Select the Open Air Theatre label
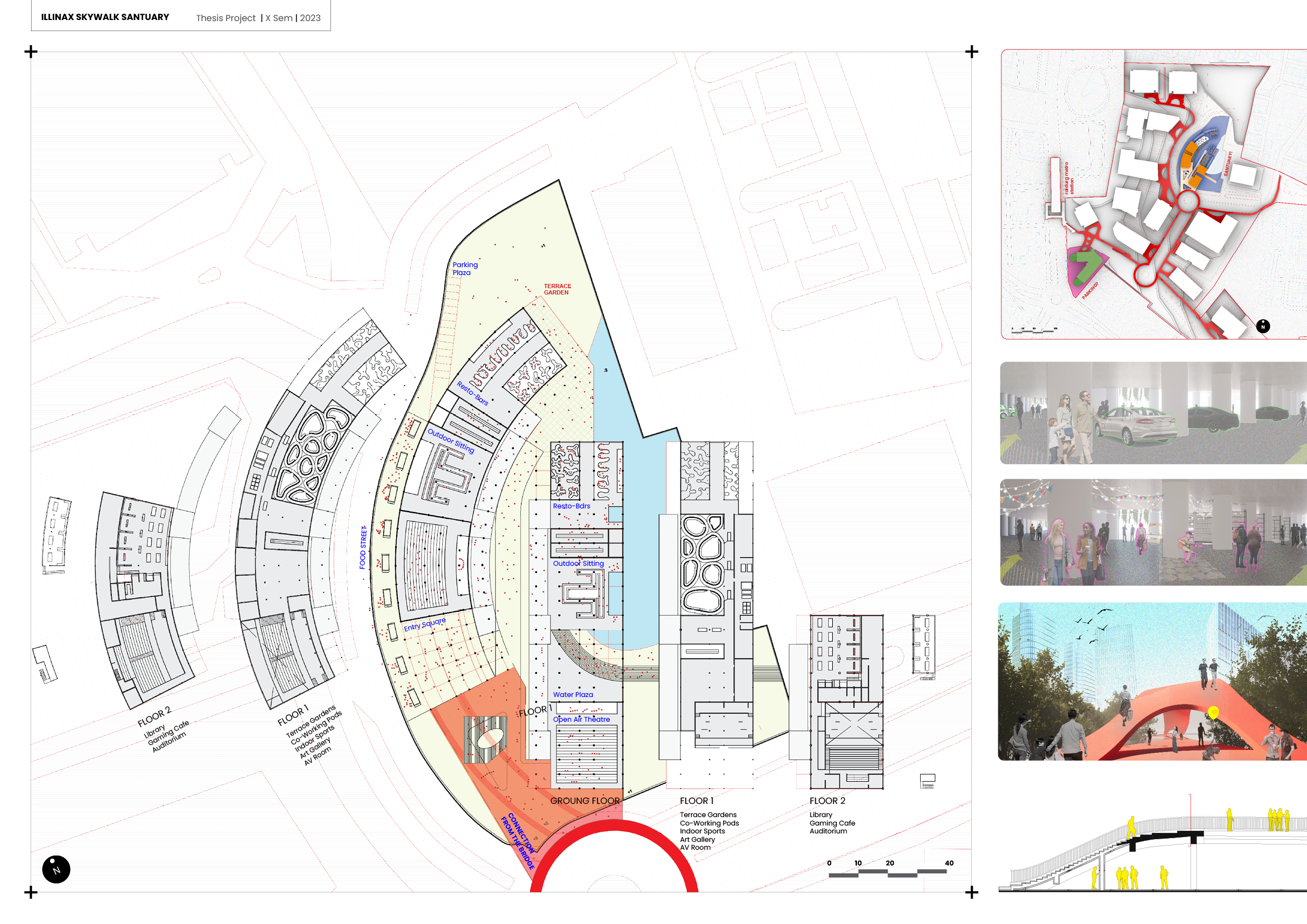 coord(581,719)
